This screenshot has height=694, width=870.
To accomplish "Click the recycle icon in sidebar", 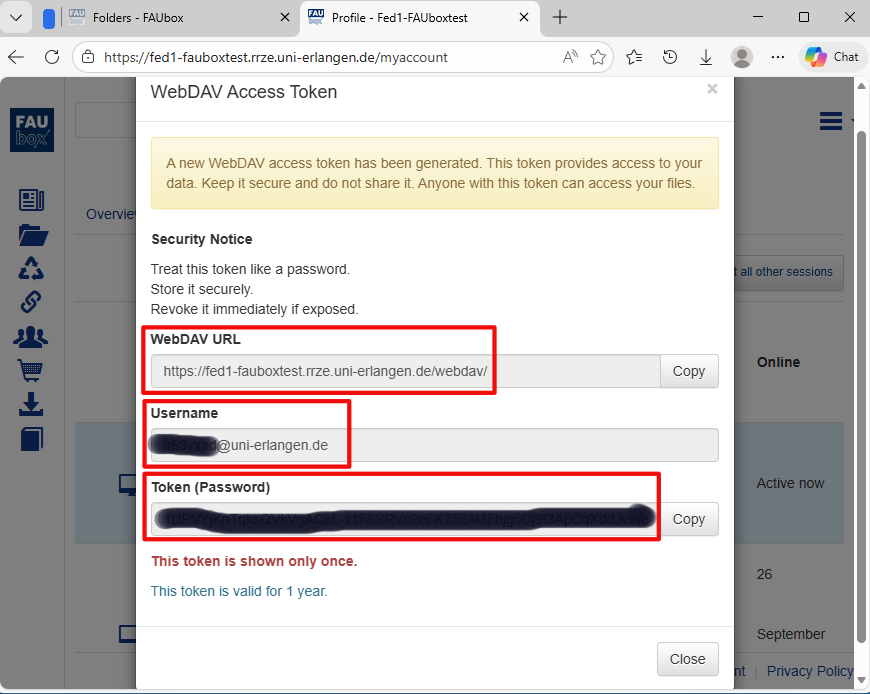I will point(32,268).
